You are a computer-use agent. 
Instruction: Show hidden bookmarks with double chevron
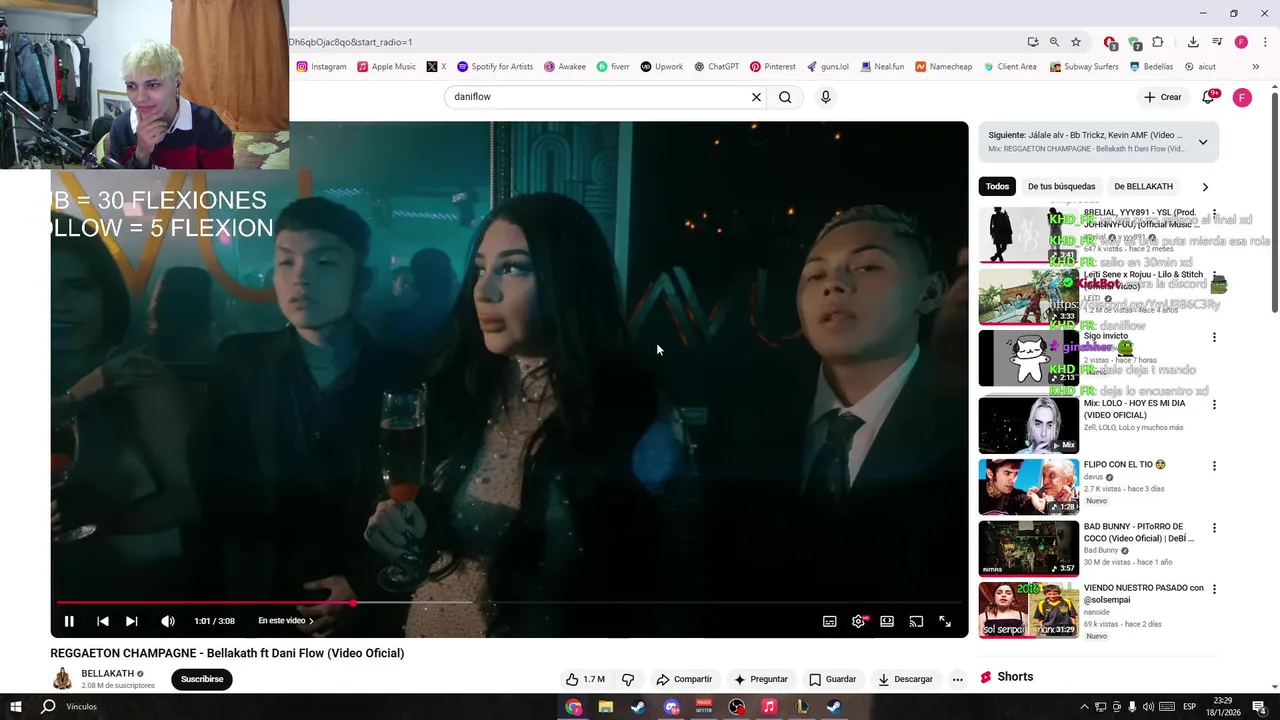click(x=1255, y=67)
